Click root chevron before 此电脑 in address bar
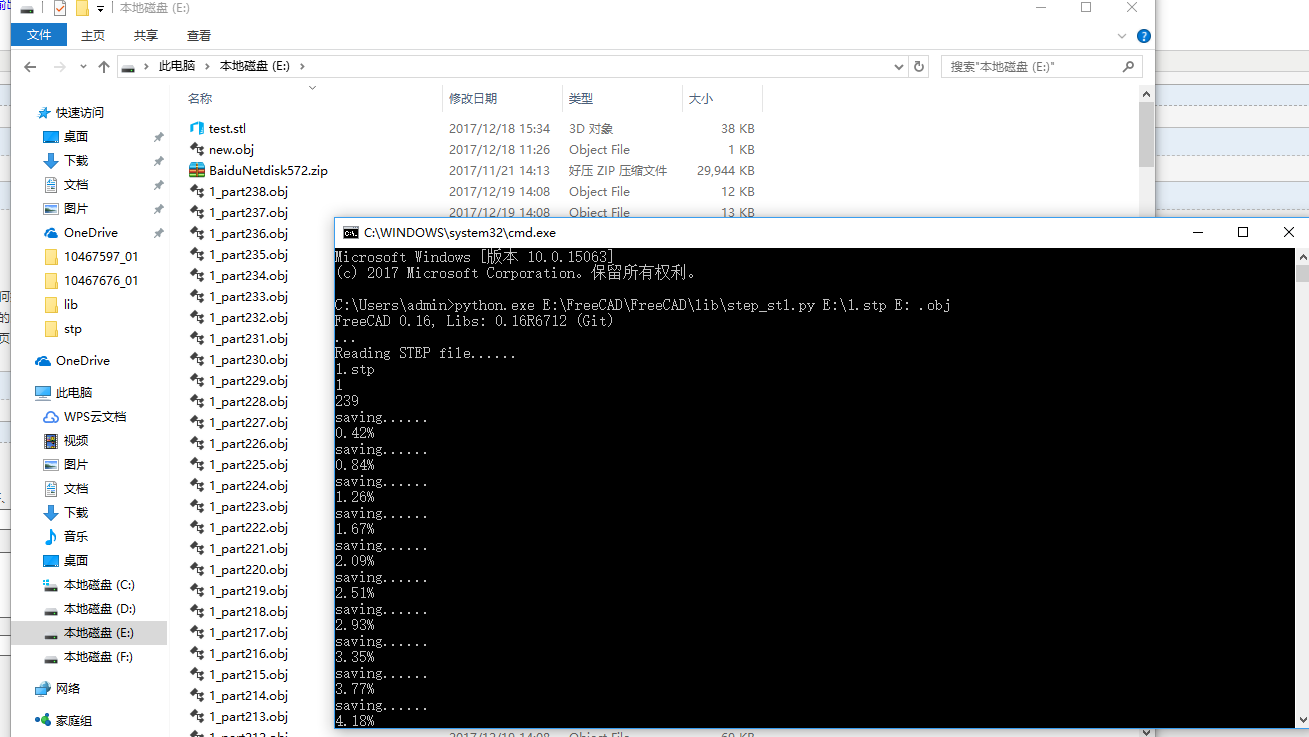1309x737 pixels. 148,66
